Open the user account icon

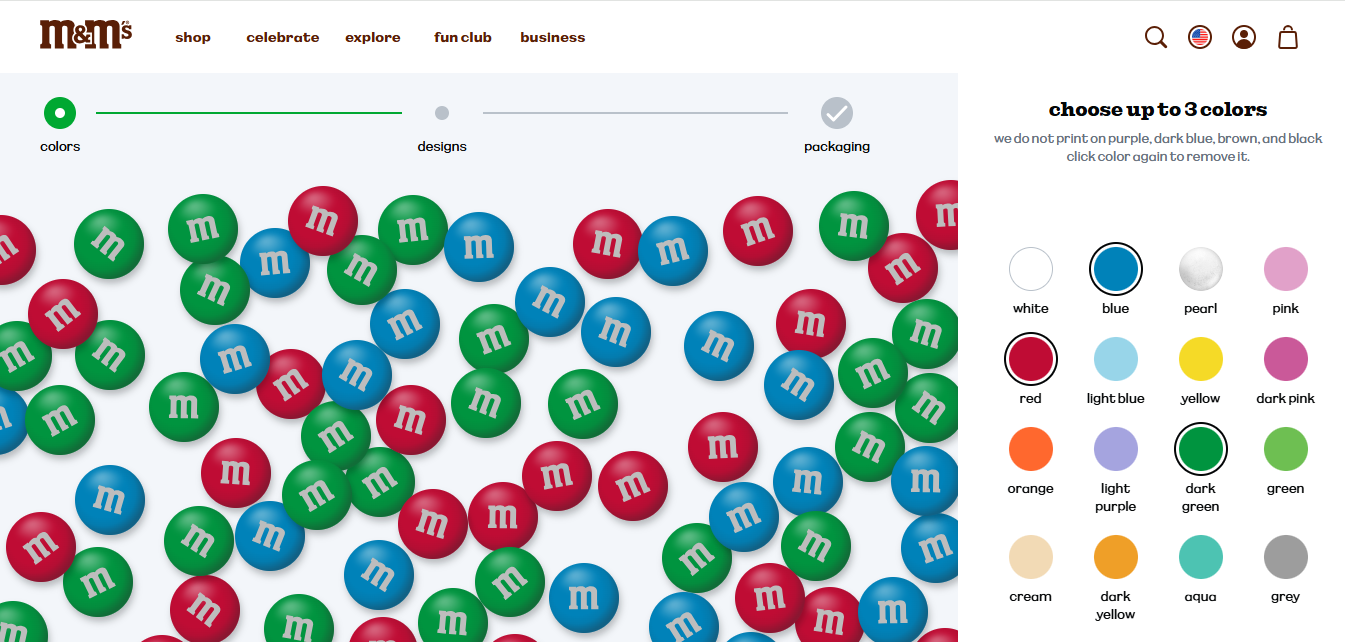[1244, 38]
